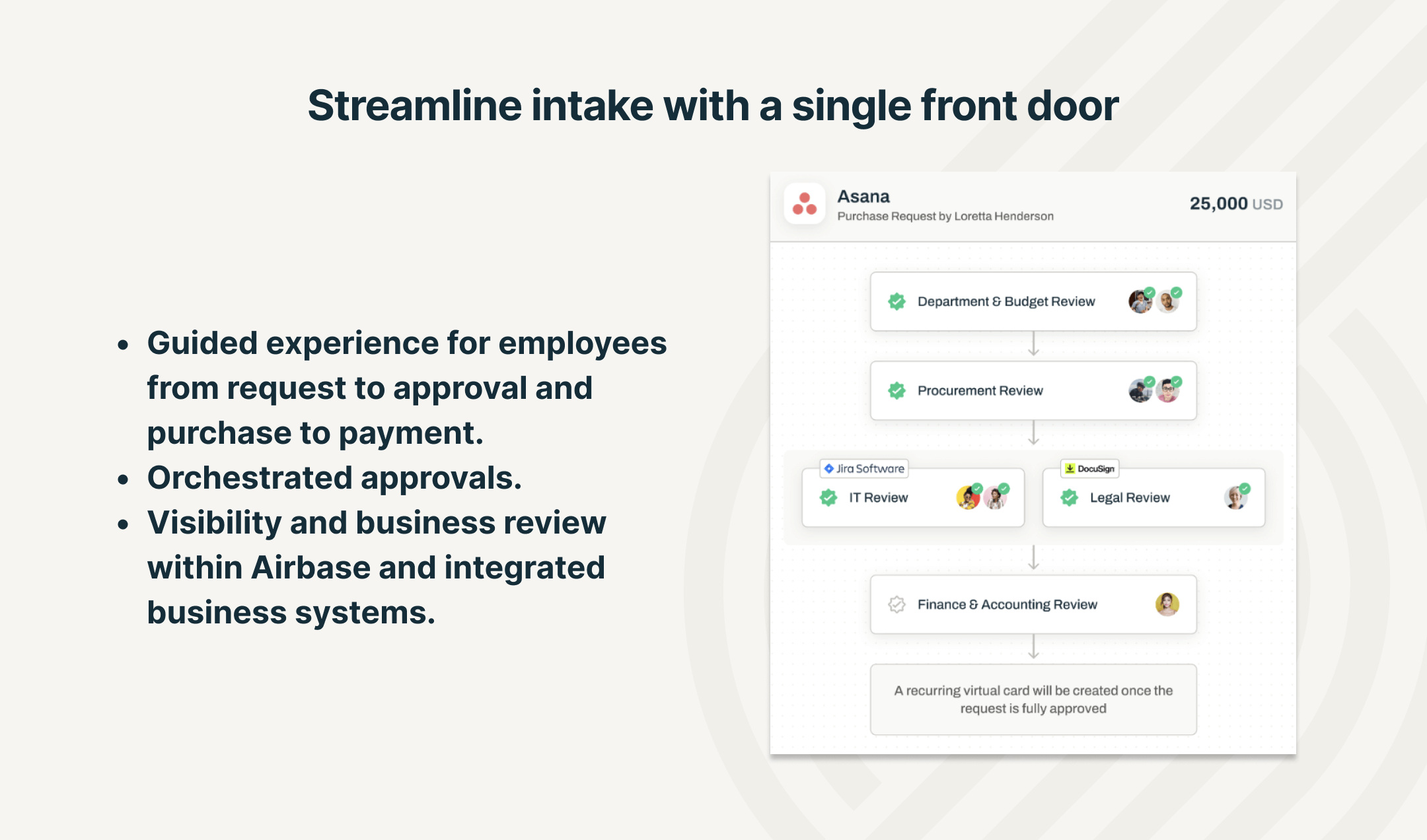Click 'Purchase Request by Loretta Henderson' subtitle
This screenshot has height=840, width=1427.
[x=945, y=216]
